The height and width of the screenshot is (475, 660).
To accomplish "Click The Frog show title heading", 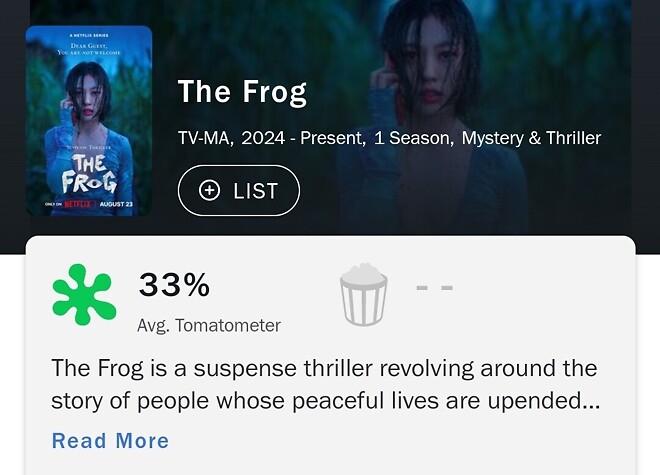I will [242, 92].
